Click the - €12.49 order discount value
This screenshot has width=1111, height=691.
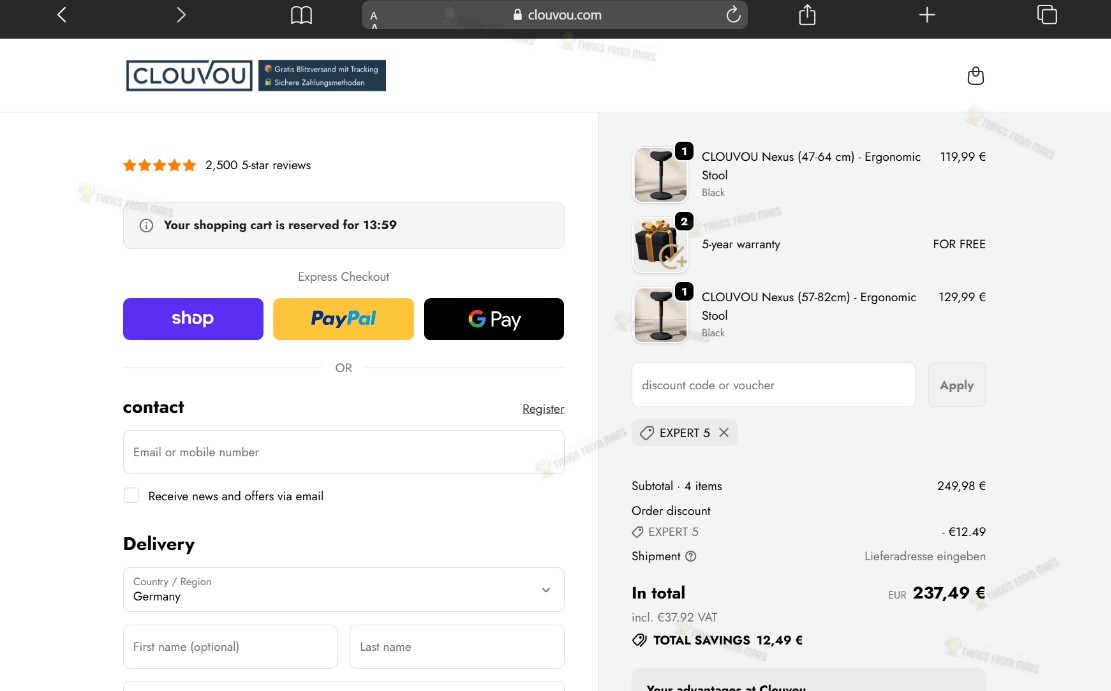tap(964, 532)
